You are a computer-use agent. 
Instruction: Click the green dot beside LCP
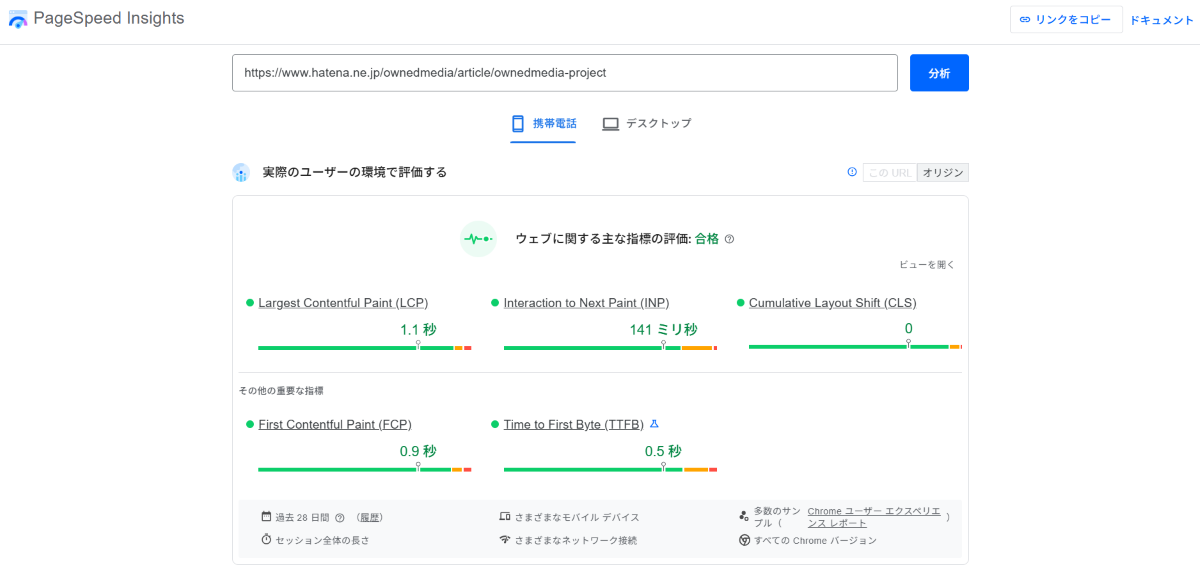250,303
